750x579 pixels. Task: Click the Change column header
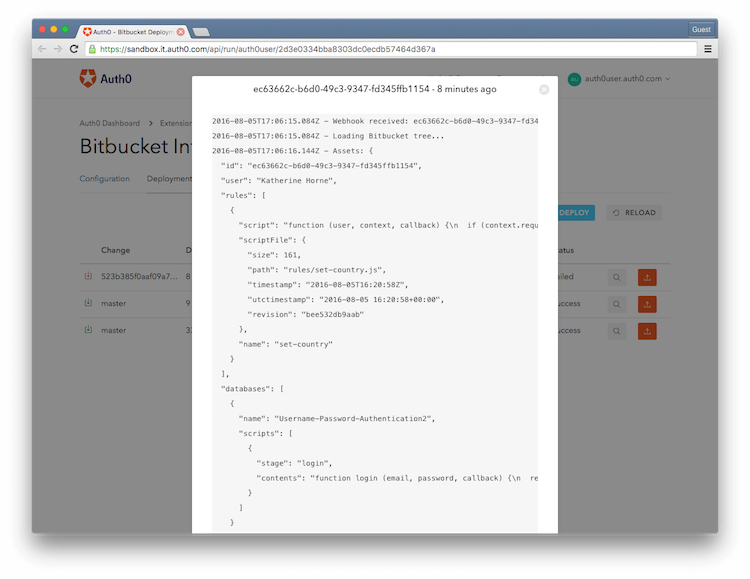[115, 250]
